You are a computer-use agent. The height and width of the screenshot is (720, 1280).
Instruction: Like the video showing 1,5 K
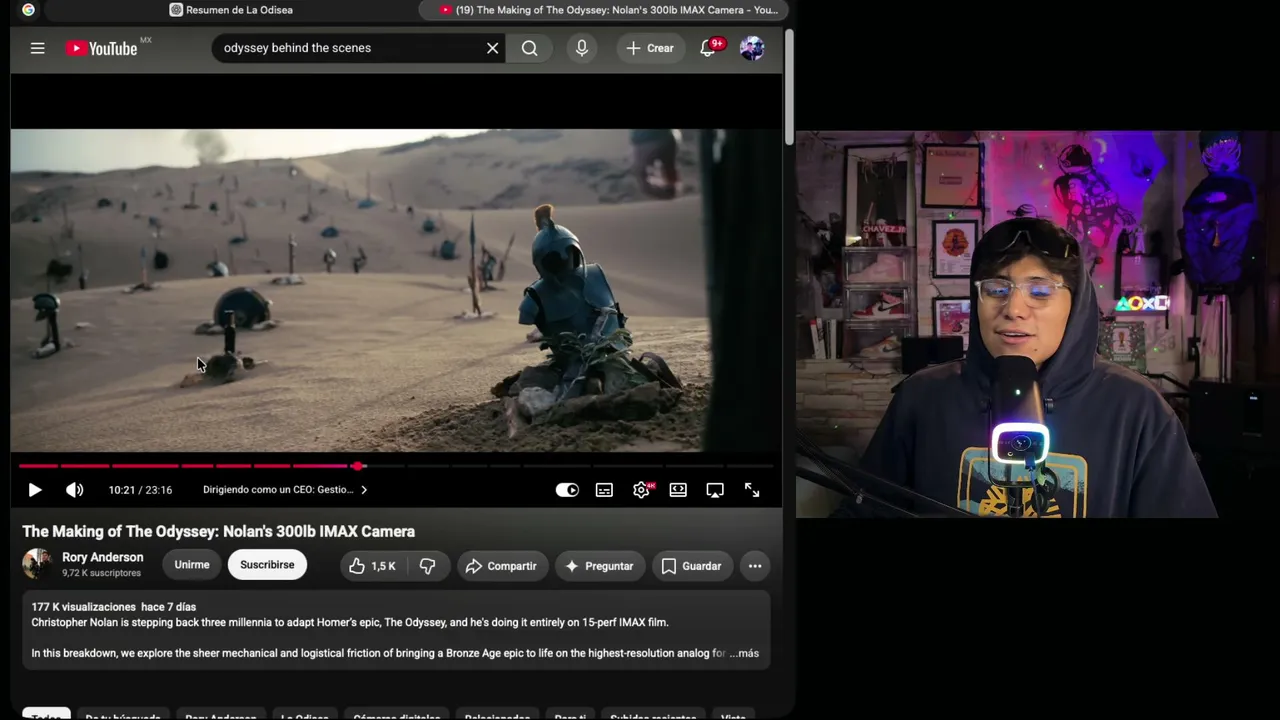pos(371,566)
